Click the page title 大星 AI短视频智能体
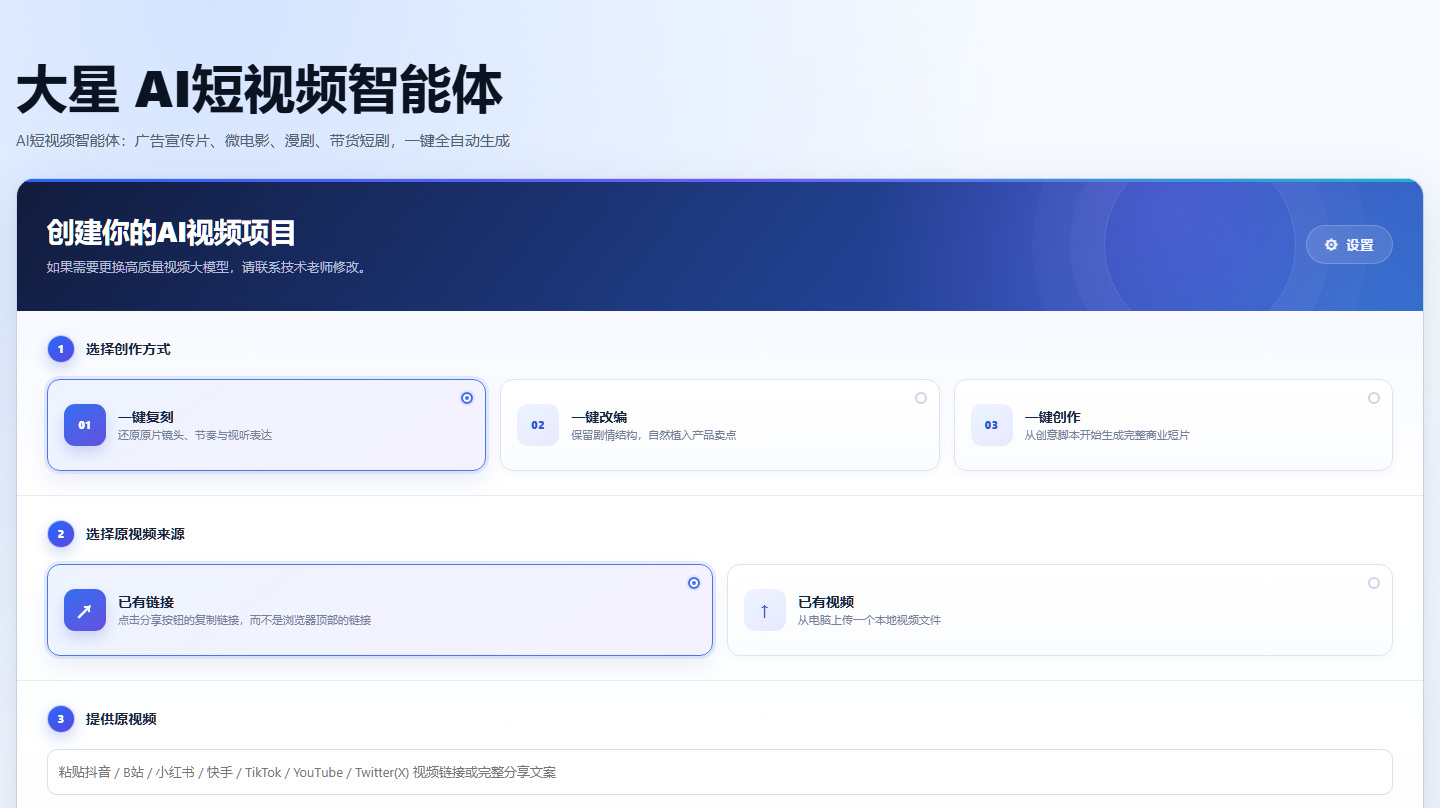The height and width of the screenshot is (808, 1440). (x=260, y=91)
